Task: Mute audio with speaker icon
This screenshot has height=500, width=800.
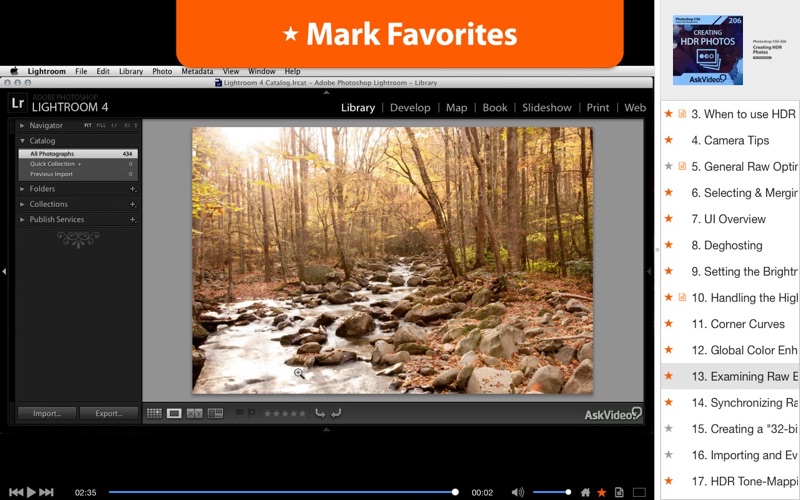Action: tap(517, 492)
